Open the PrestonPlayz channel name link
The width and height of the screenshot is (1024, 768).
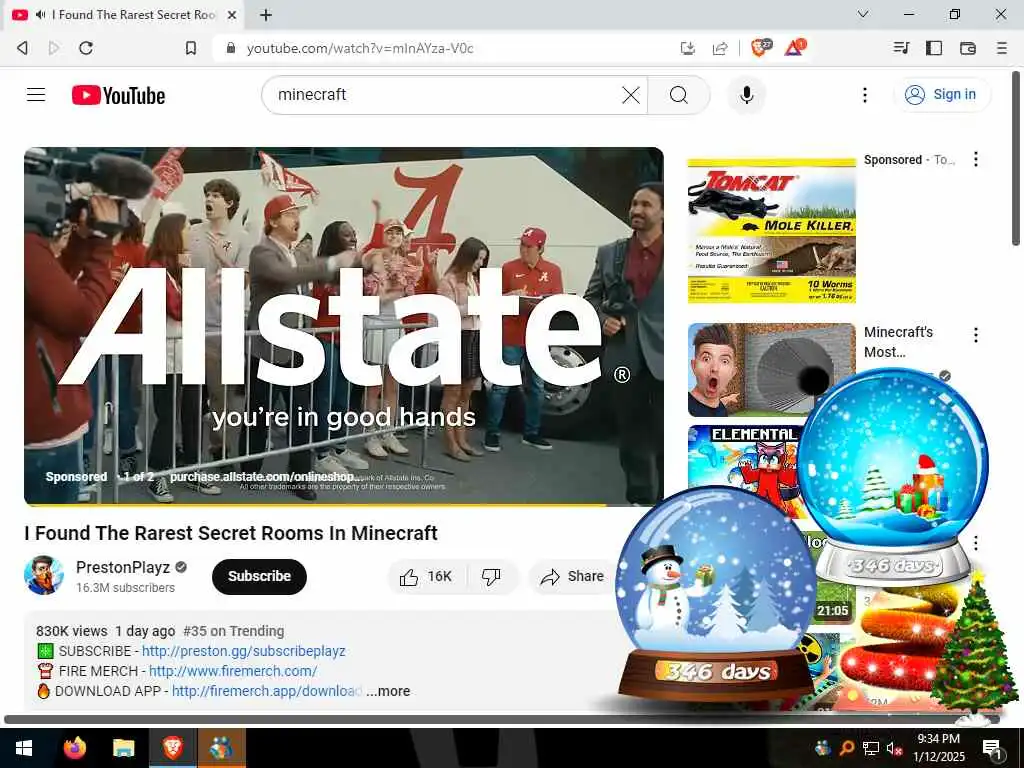123,567
